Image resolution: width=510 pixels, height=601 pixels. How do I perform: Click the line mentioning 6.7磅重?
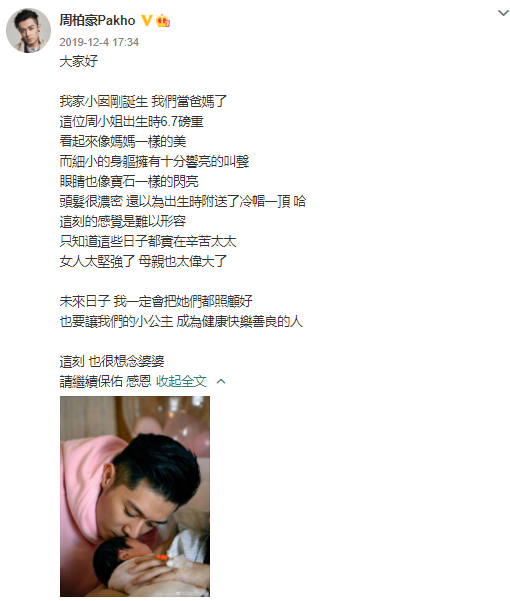[131, 122]
